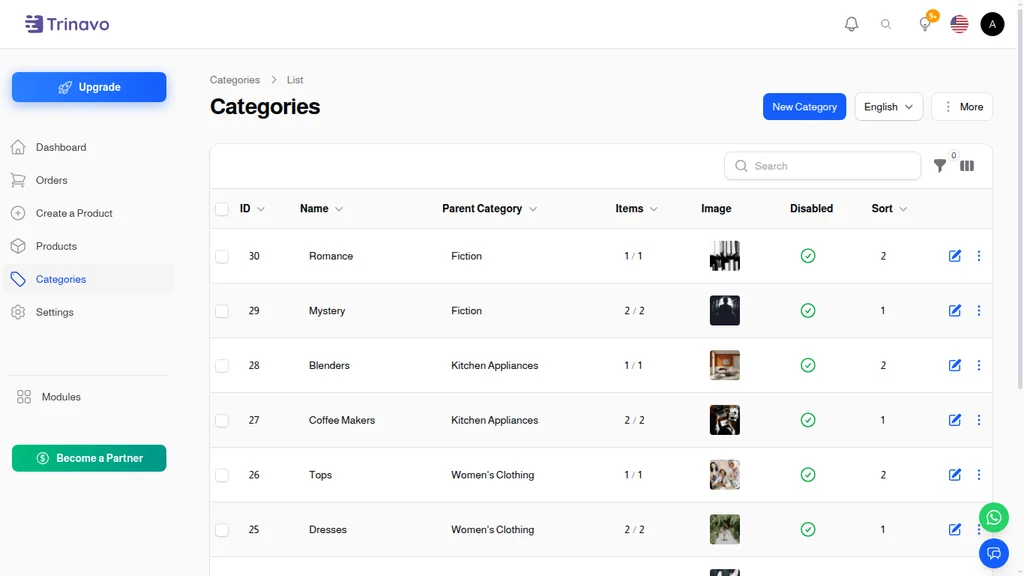Select all rows checkbox in header
Screen dimensions: 1024x576
click(222, 209)
